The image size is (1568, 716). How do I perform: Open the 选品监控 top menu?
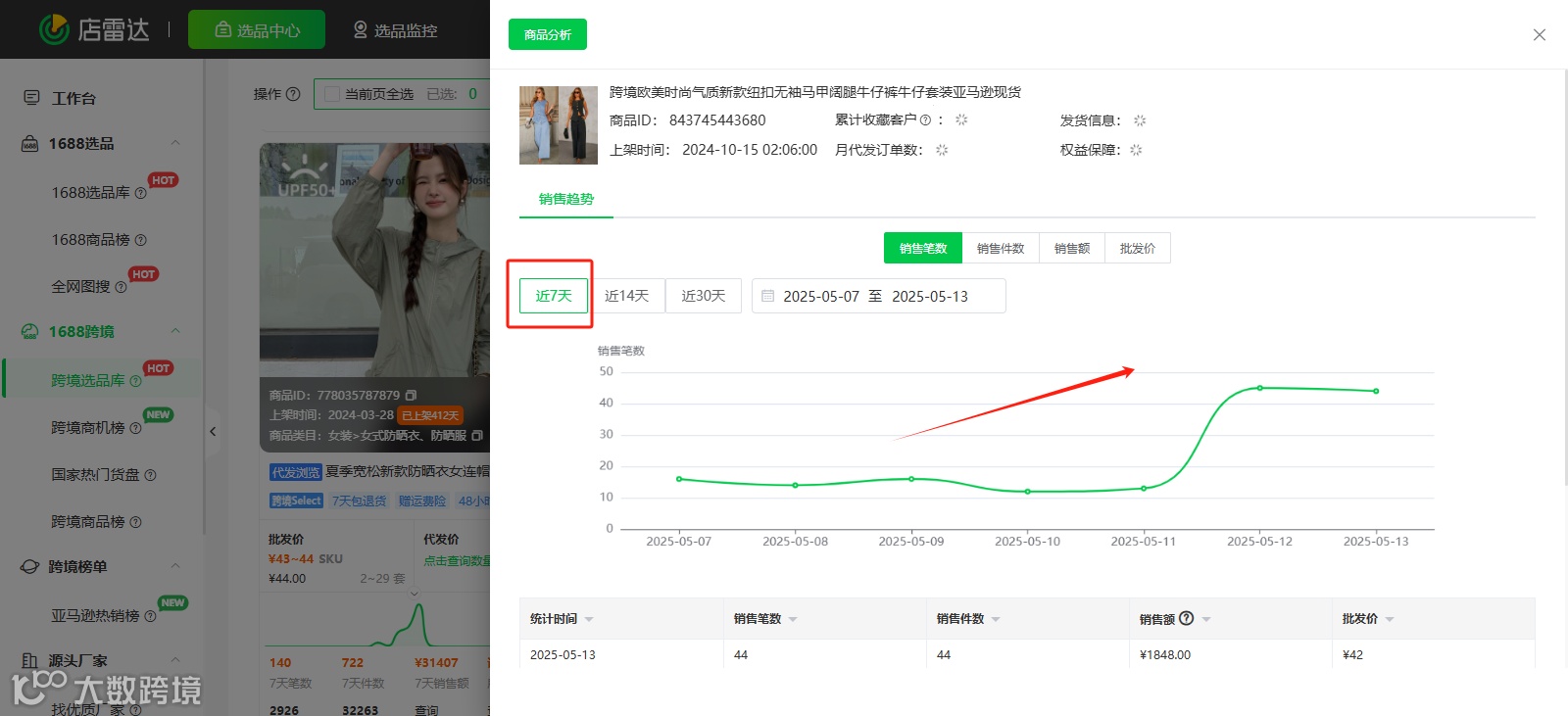[395, 30]
